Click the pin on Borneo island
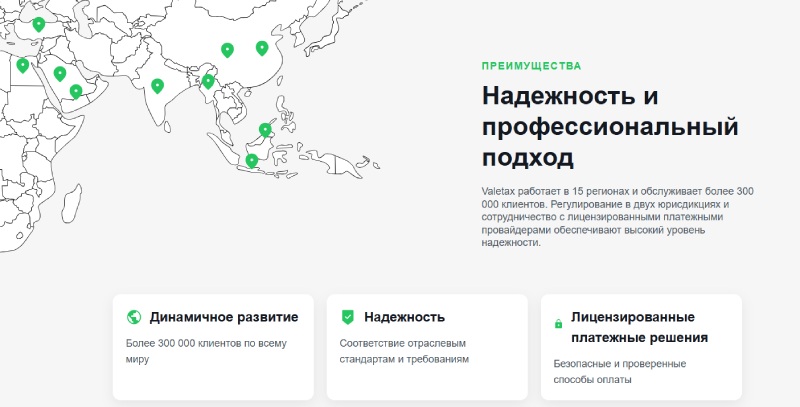 265,130
